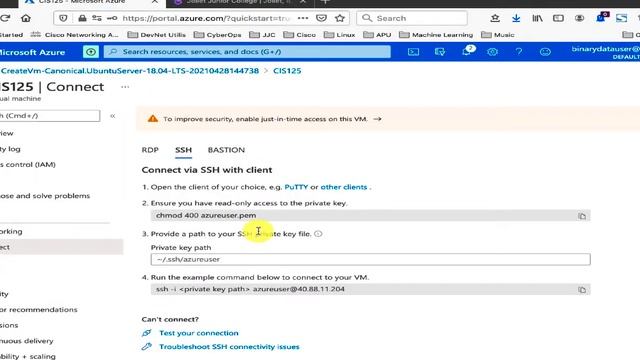
Task: Open page actions three-dot menu
Action: click(x=303, y=18)
